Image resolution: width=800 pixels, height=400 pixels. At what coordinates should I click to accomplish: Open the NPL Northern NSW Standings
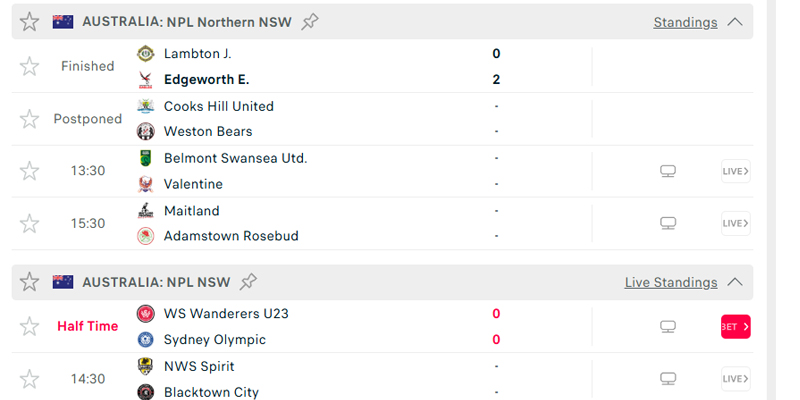point(685,22)
